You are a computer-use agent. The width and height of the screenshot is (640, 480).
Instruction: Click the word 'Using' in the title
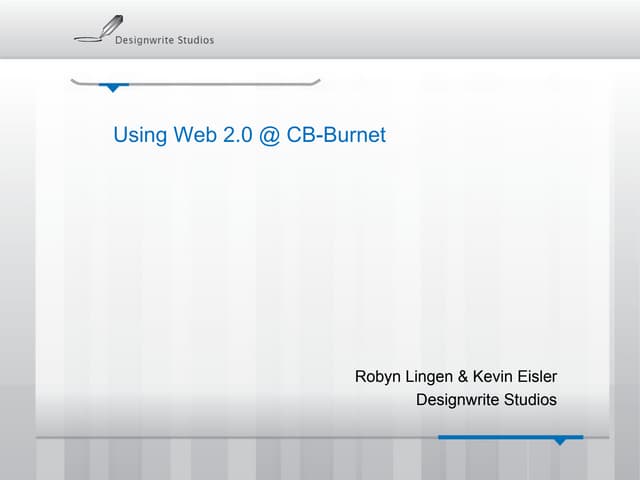point(139,135)
